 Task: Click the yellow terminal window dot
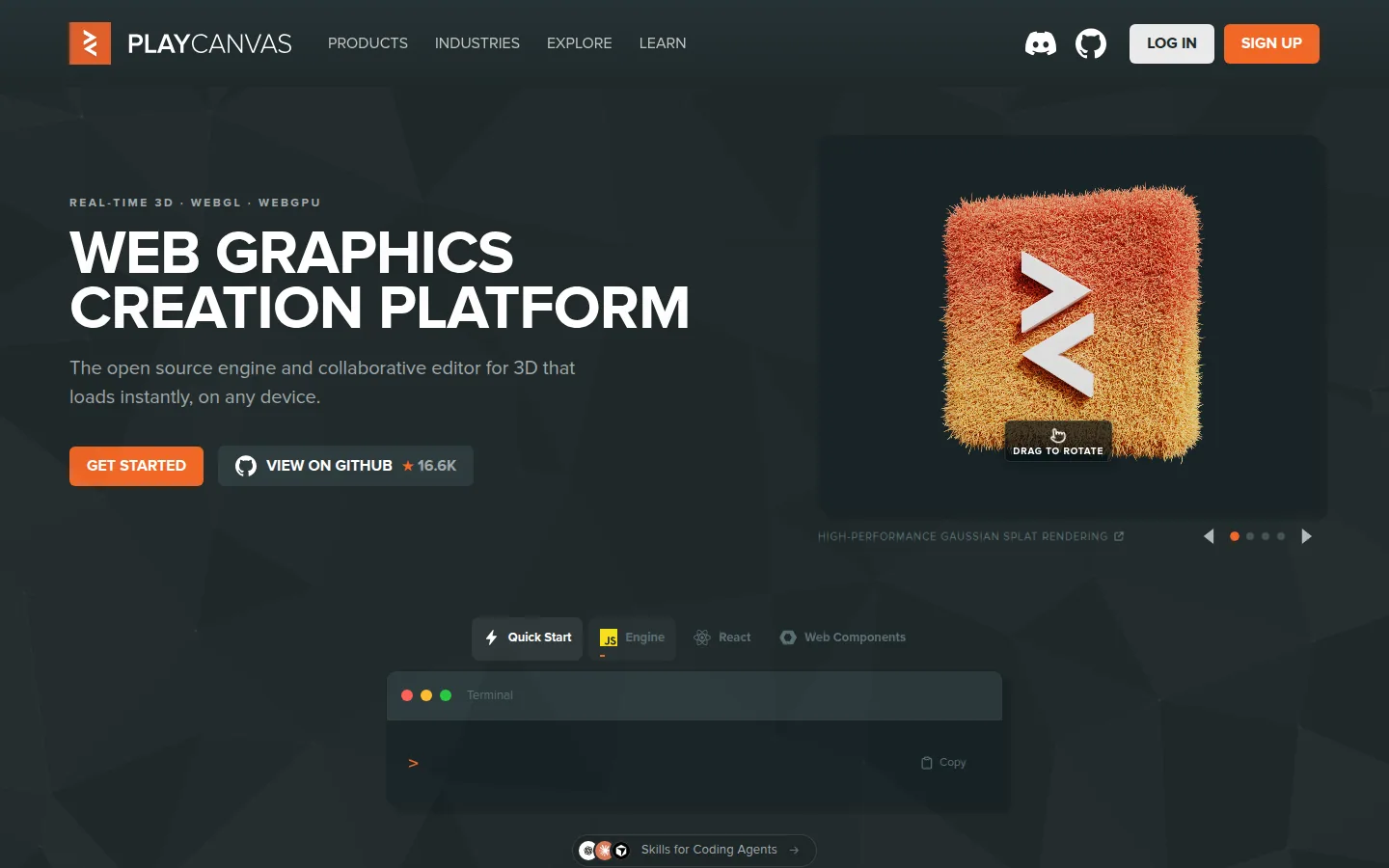426,695
